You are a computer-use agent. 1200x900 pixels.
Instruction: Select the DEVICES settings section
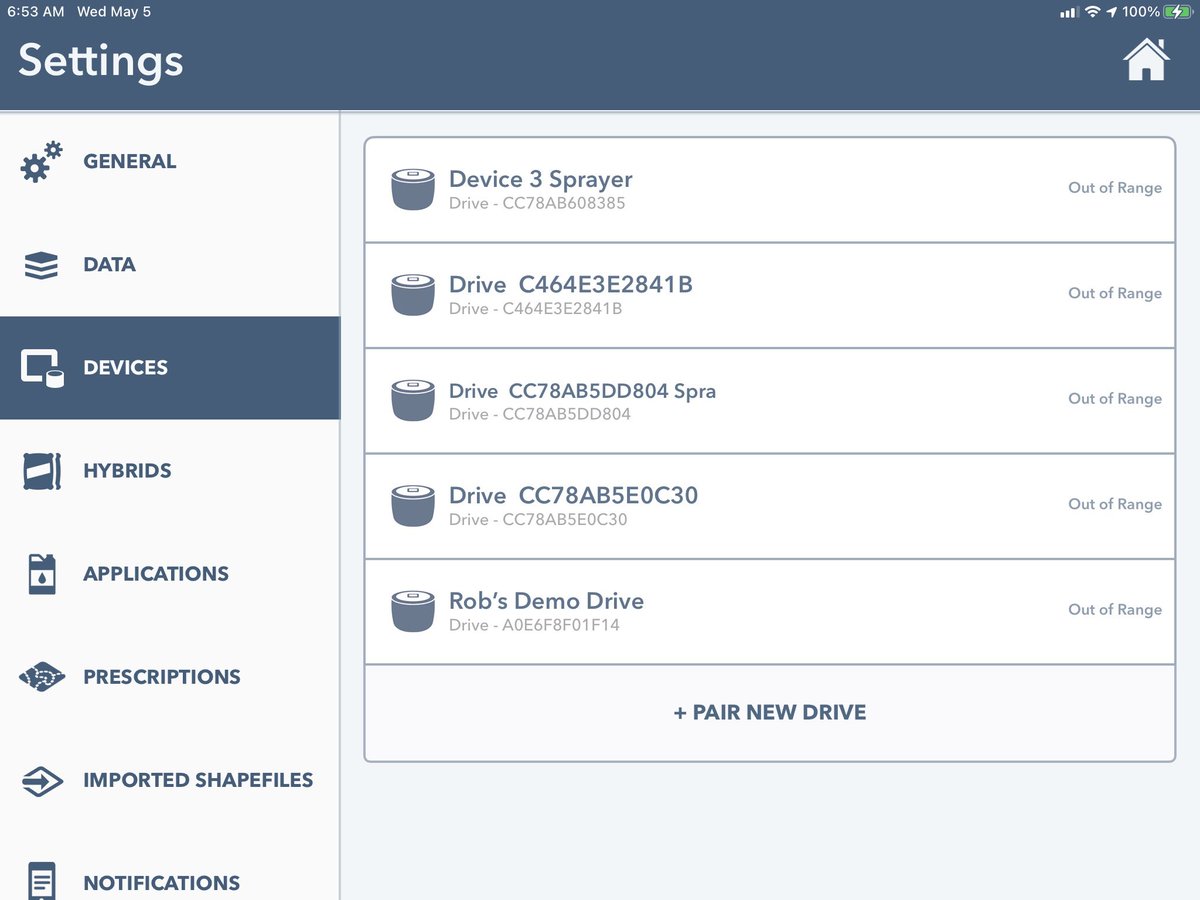(x=170, y=368)
